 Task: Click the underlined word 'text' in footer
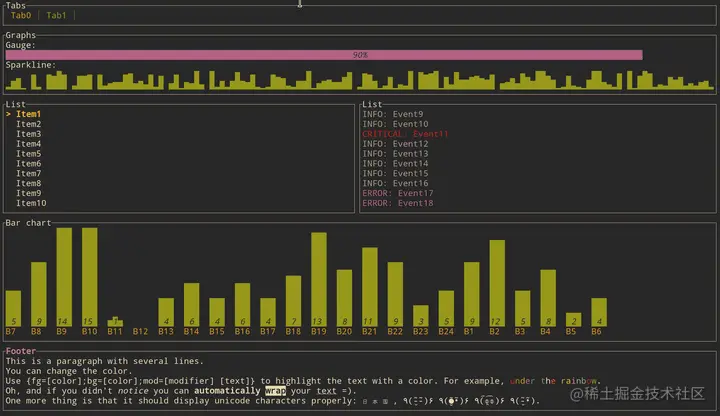(x=326, y=391)
